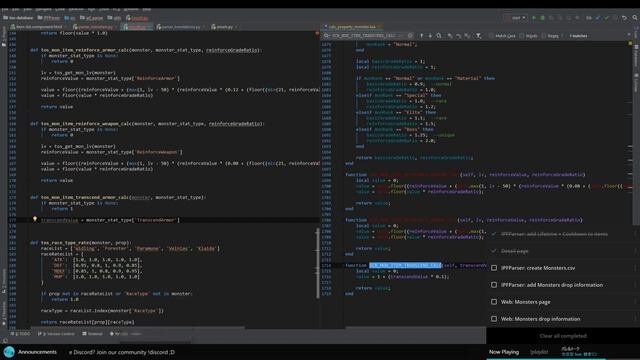Click the tos-database breadcrumb
This screenshot has height=360, width=640.
point(18,18)
